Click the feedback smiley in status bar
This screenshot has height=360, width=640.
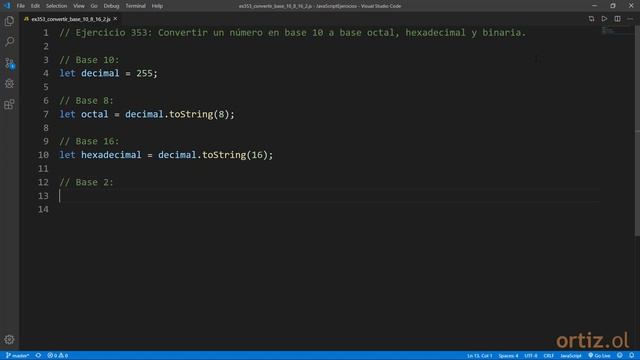coord(620,356)
